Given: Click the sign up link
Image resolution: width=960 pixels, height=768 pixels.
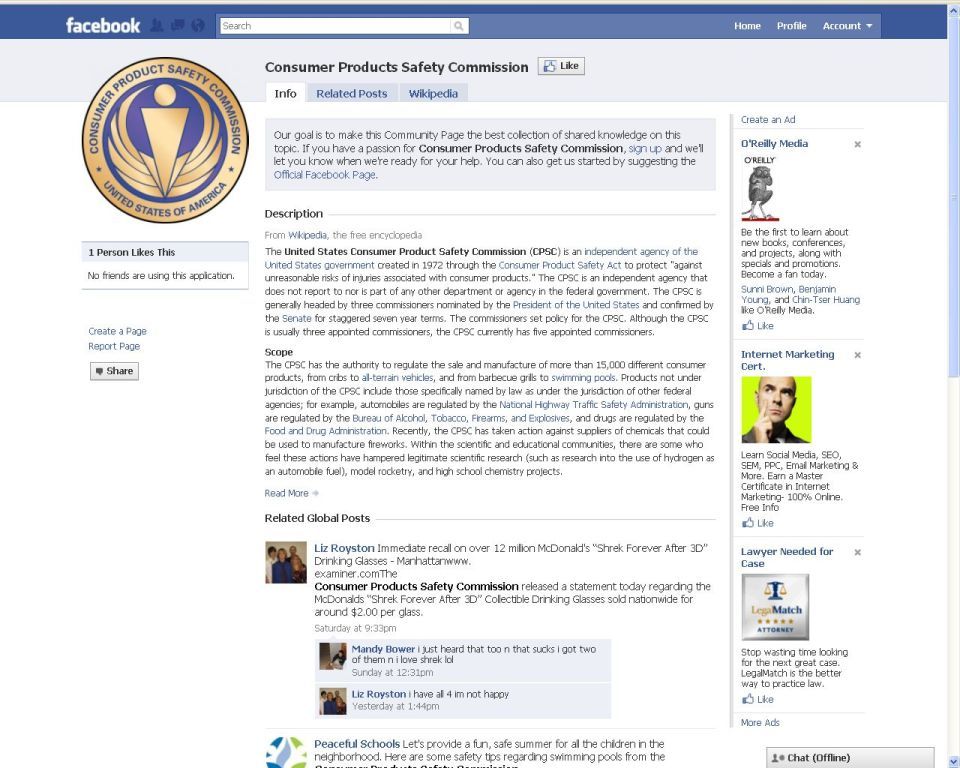Looking at the screenshot, I should tap(645, 148).
